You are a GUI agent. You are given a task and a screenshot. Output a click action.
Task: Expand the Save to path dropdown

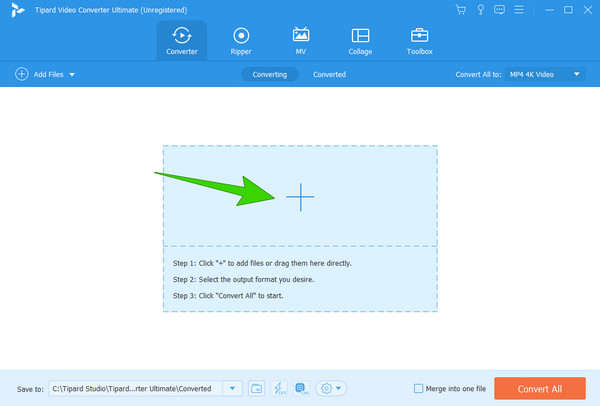(233, 388)
